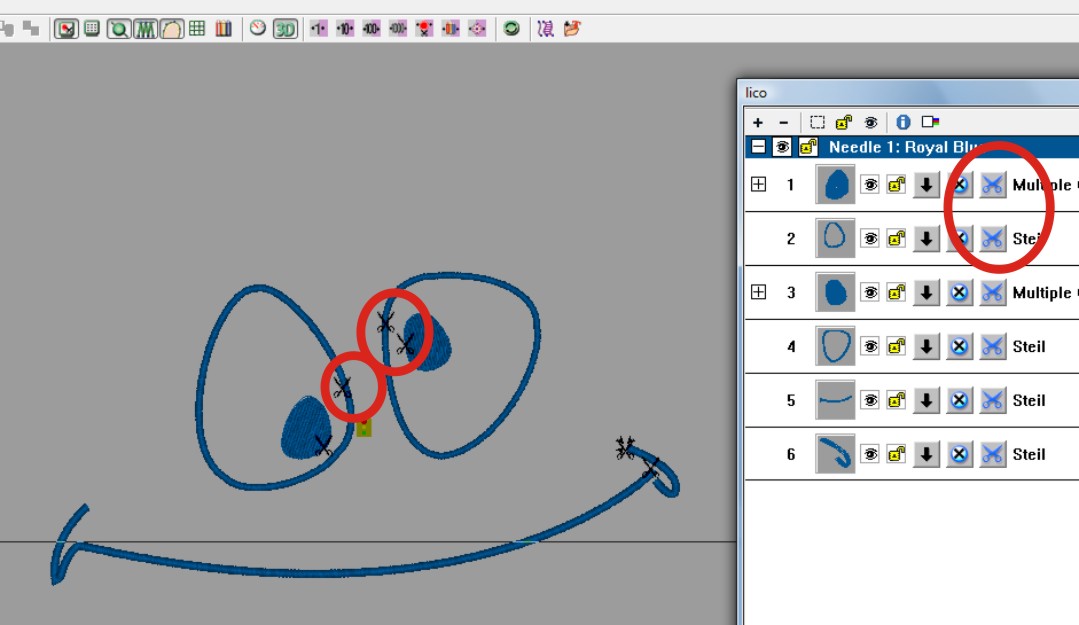The image size is (1079, 625).
Task: Click the blue info icon
Action: click(903, 123)
